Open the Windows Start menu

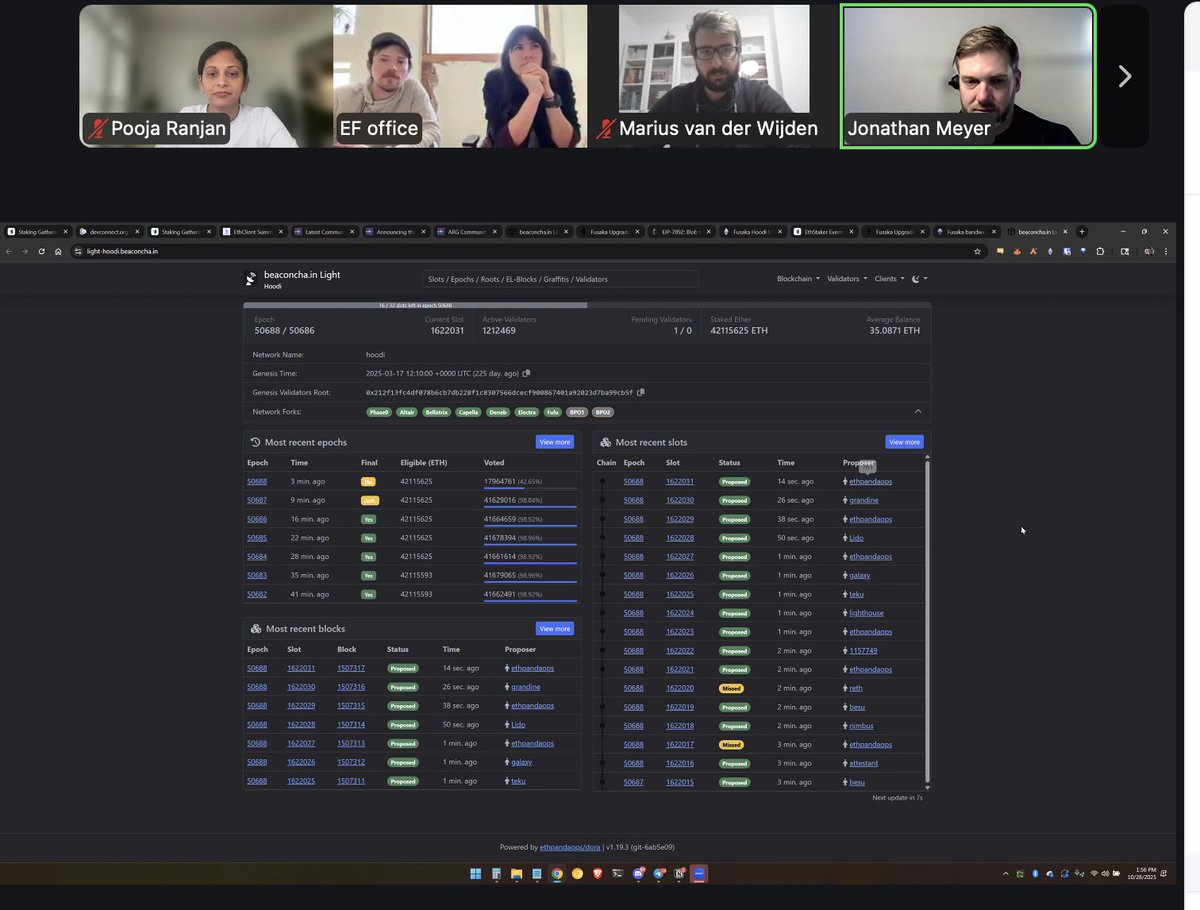(x=476, y=874)
